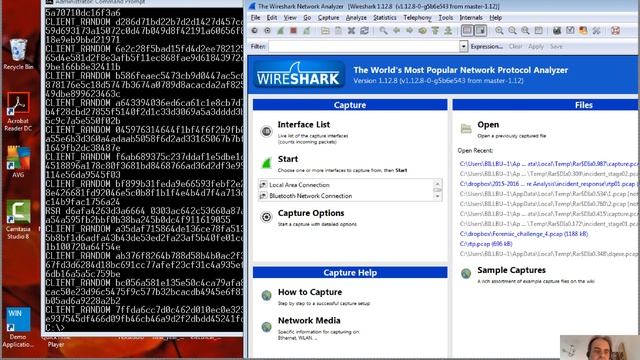Go back in packet history arrow
Screen dimensions: 640x360
(x=396, y=31)
